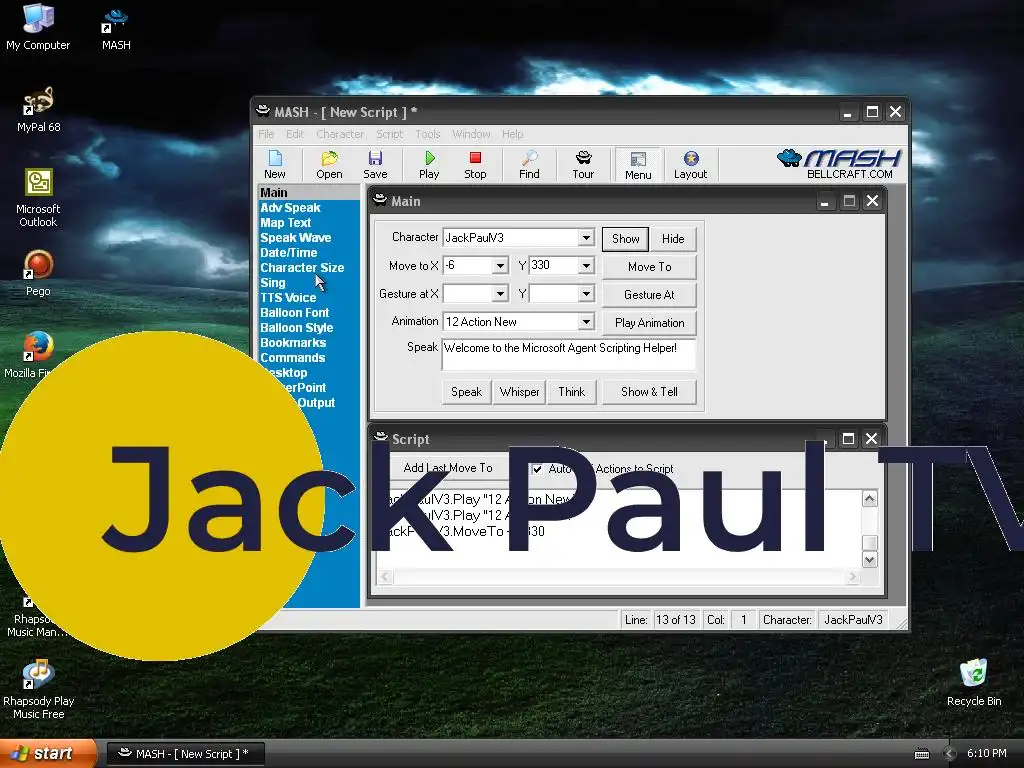Viewport: 1024px width, 768px height.
Task: Open the Pego desktop icon
Action: tap(38, 273)
